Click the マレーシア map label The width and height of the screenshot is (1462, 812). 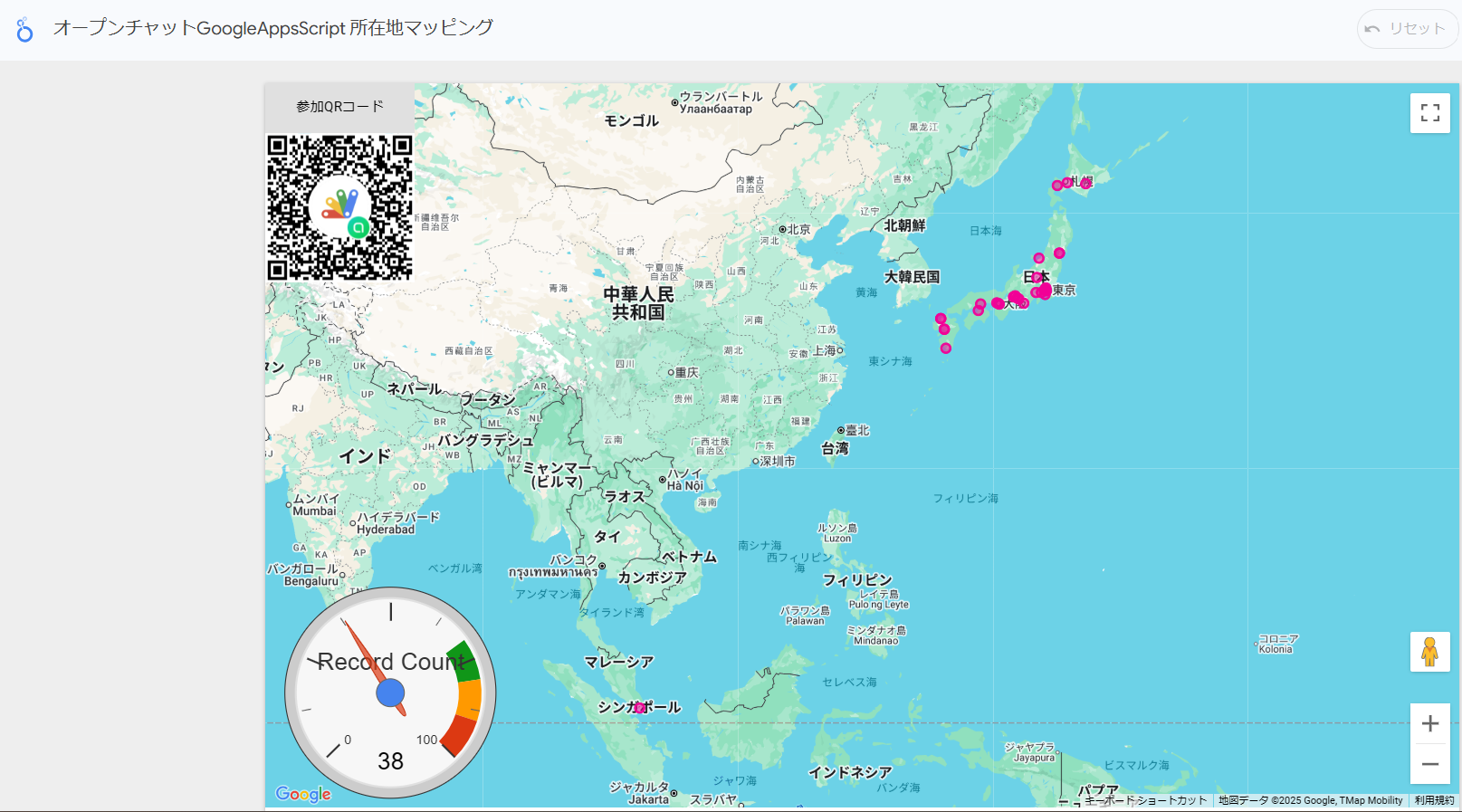click(x=619, y=662)
